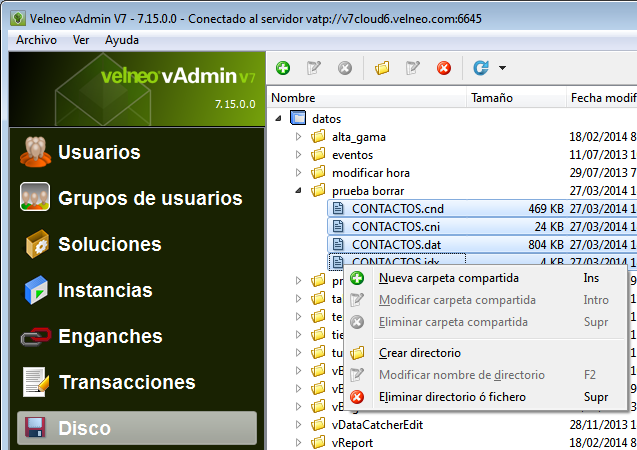Click the Transacciones document pencil icon
This screenshot has height=450, width=637.
click(x=36, y=382)
